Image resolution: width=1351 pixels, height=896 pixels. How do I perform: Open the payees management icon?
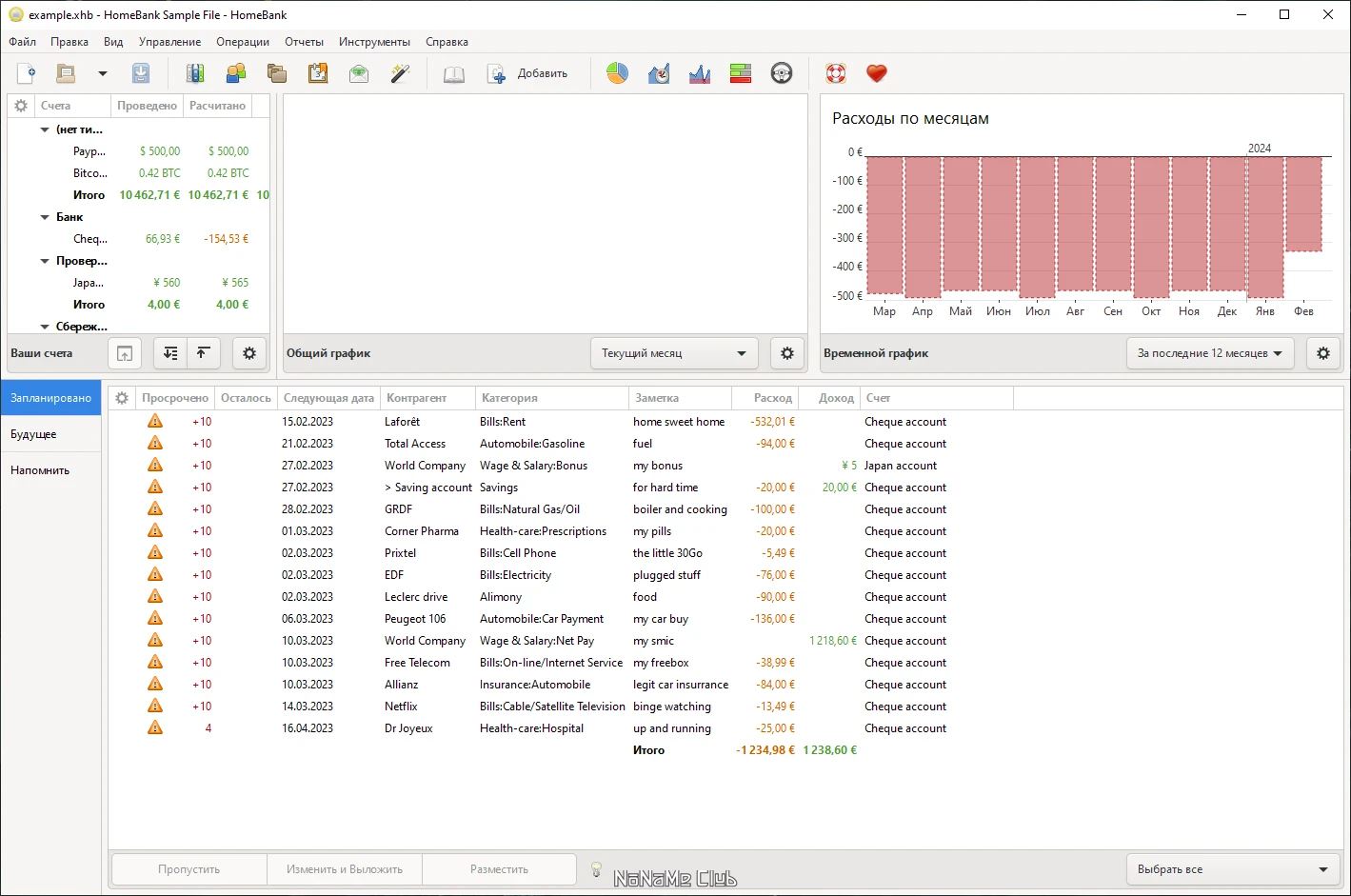pos(236,73)
